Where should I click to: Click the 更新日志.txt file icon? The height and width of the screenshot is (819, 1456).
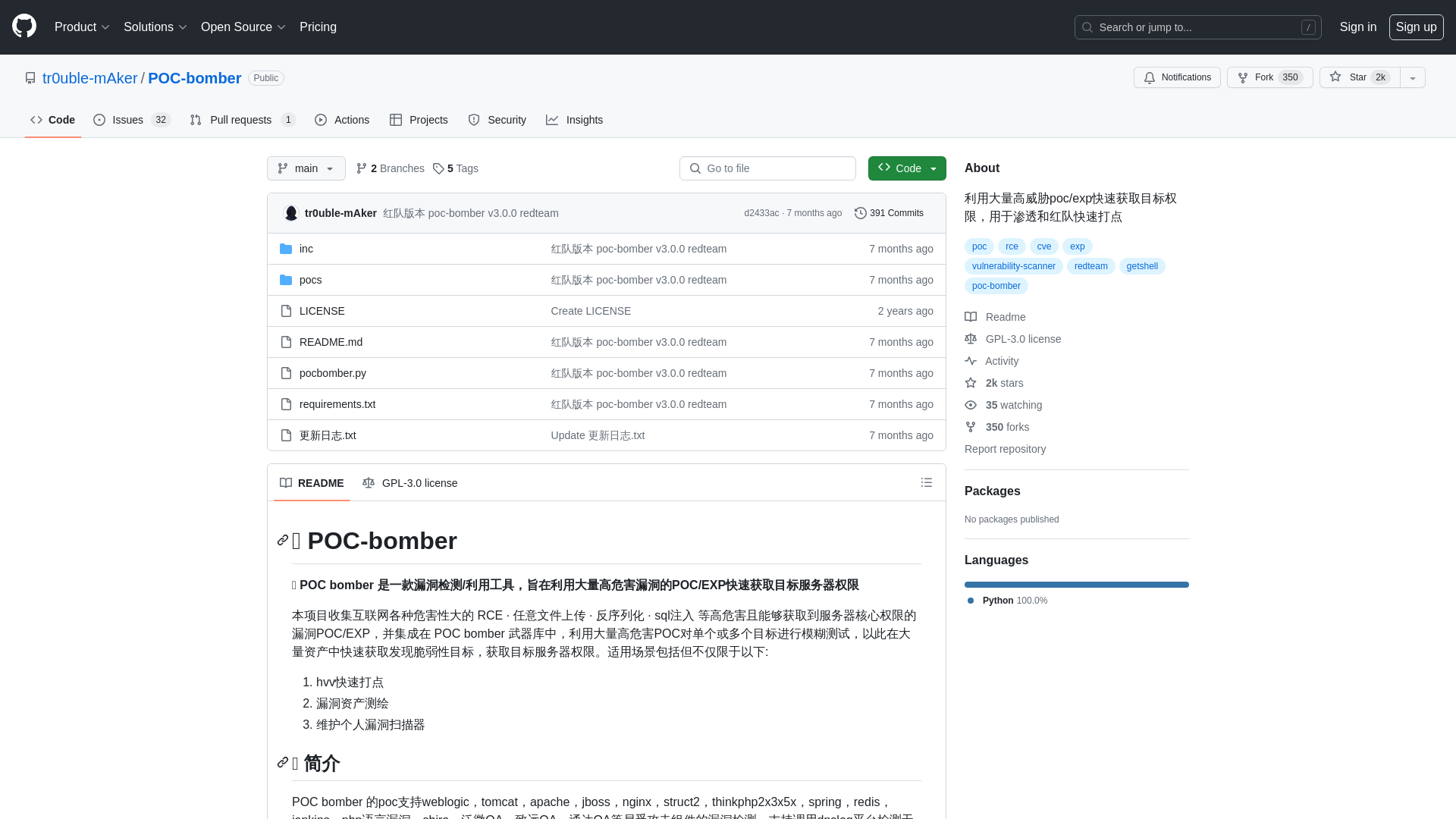[286, 435]
